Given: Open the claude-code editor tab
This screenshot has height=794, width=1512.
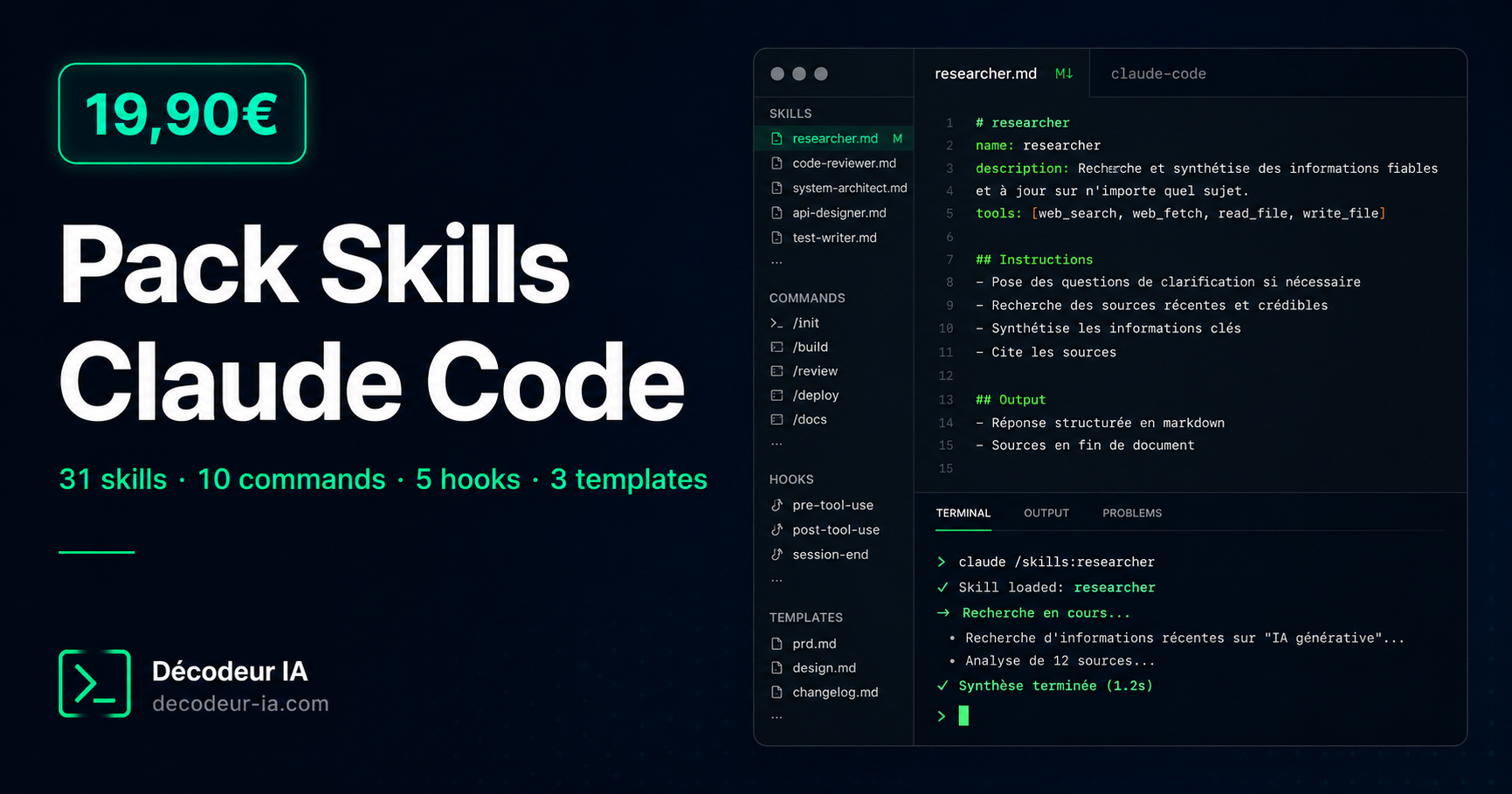Looking at the screenshot, I should [1158, 74].
